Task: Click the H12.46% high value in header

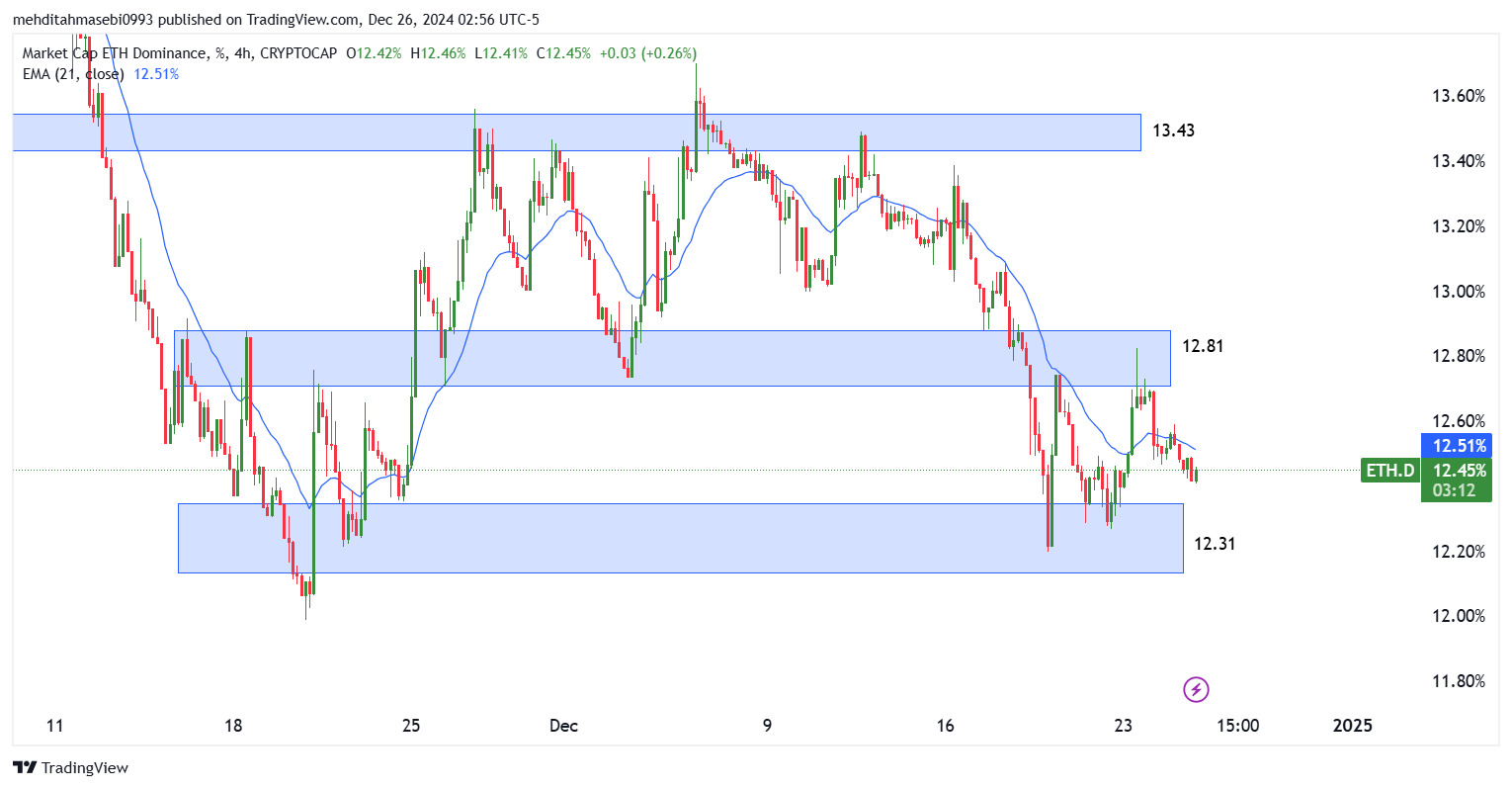Action: click(438, 53)
